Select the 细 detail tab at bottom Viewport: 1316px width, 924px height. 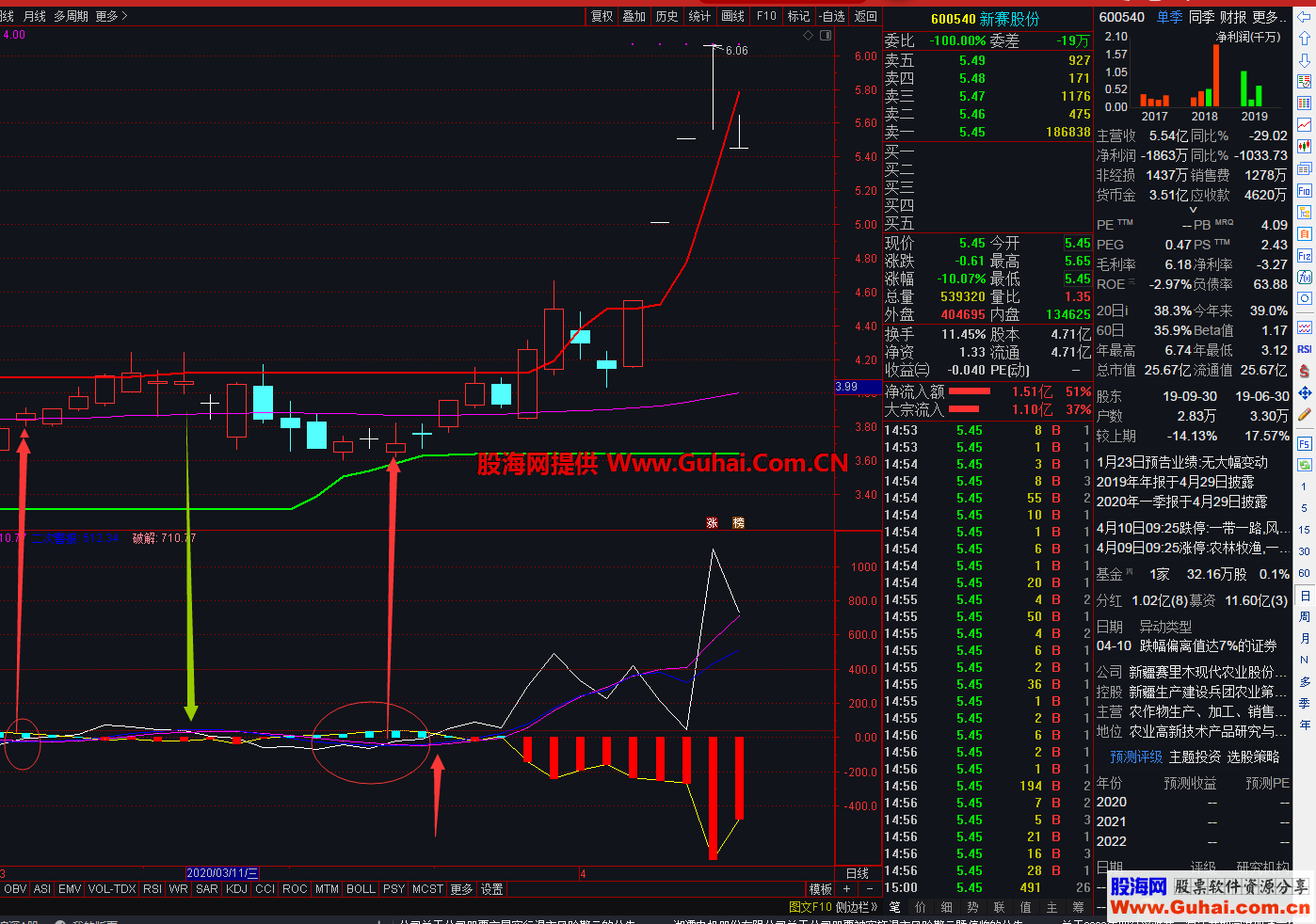point(947,907)
